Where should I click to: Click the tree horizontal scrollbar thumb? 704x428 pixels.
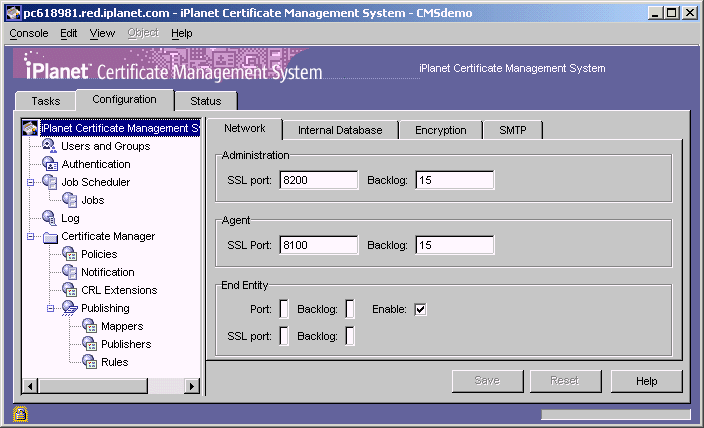(x=93, y=386)
